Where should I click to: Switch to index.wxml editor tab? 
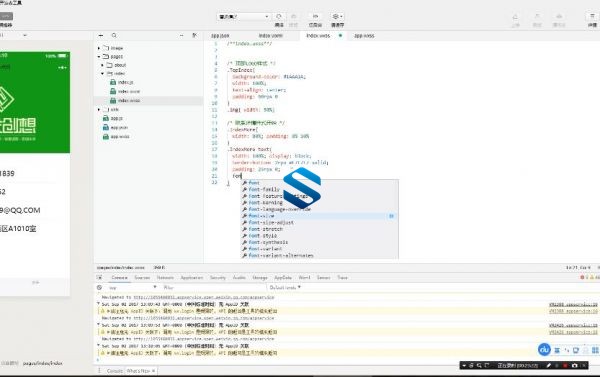[271, 36]
